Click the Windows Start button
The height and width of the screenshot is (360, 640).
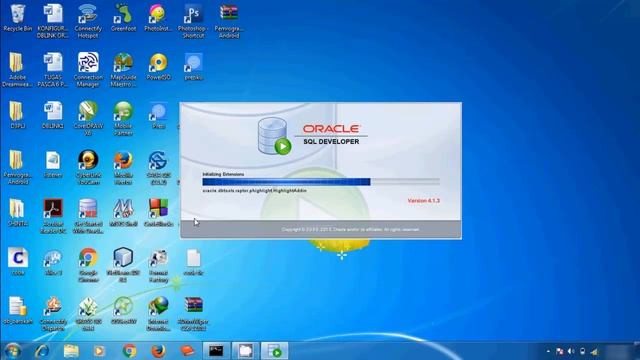[13, 351]
